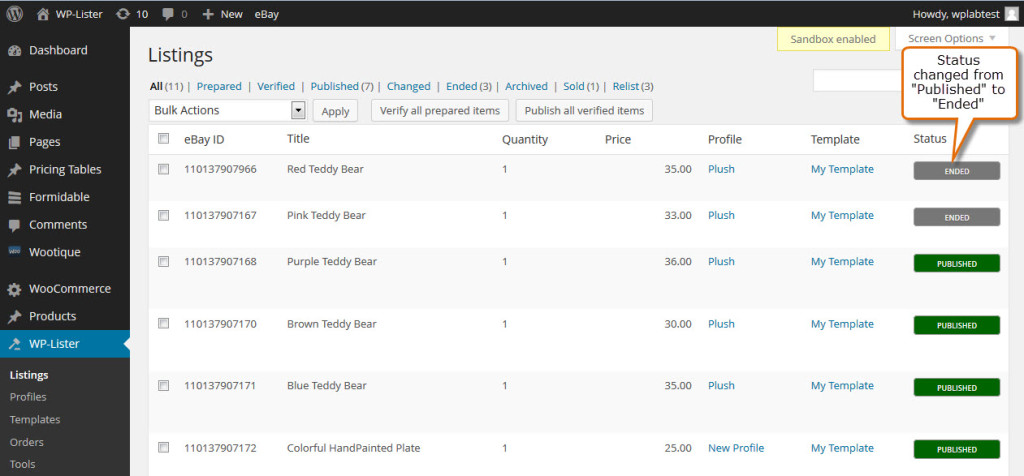
Task: Open Templates submenu item
Action: [35, 420]
